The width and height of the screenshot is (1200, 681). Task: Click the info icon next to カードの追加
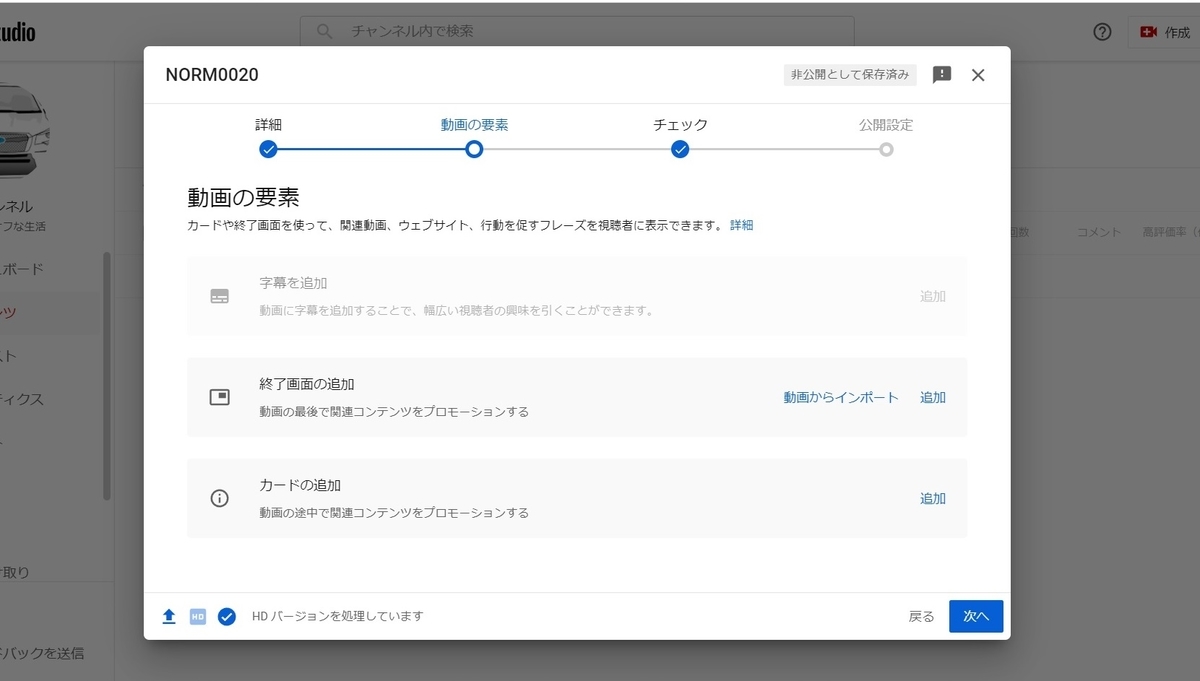(220, 498)
